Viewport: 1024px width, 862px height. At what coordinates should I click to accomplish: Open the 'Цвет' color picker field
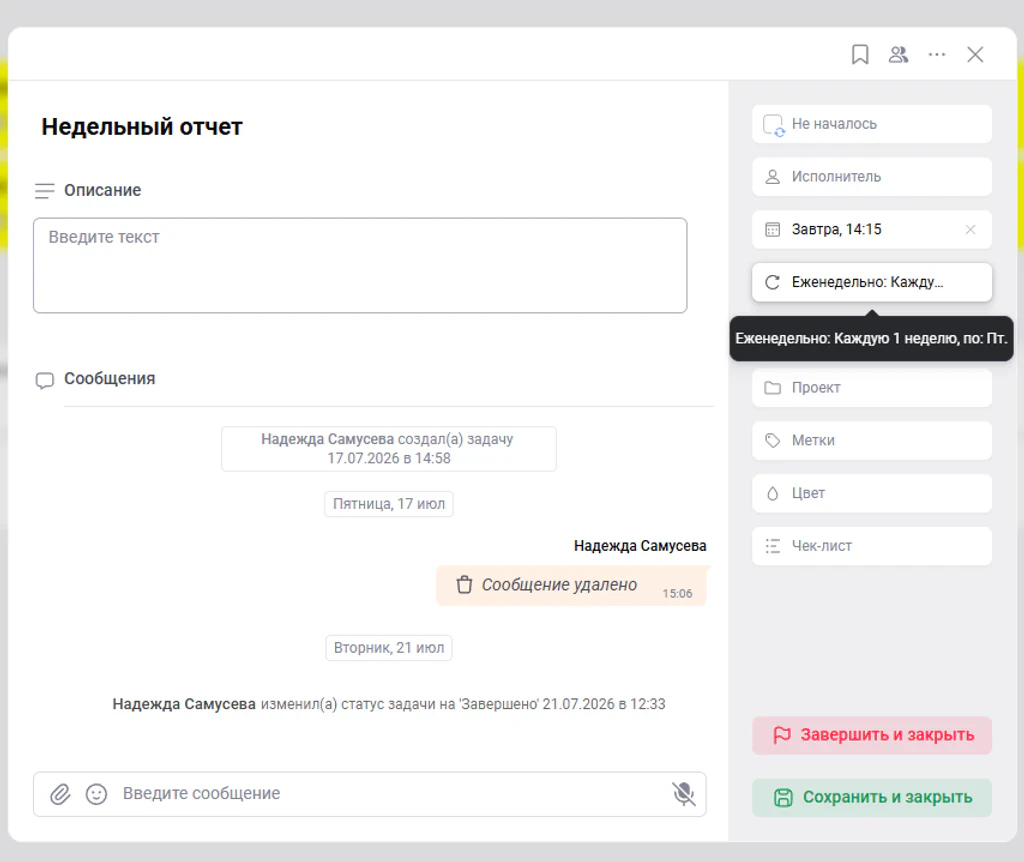click(x=872, y=494)
